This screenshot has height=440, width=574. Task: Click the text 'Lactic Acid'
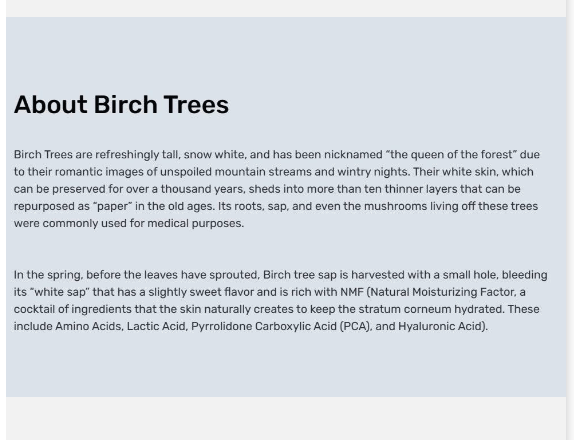pos(156,326)
